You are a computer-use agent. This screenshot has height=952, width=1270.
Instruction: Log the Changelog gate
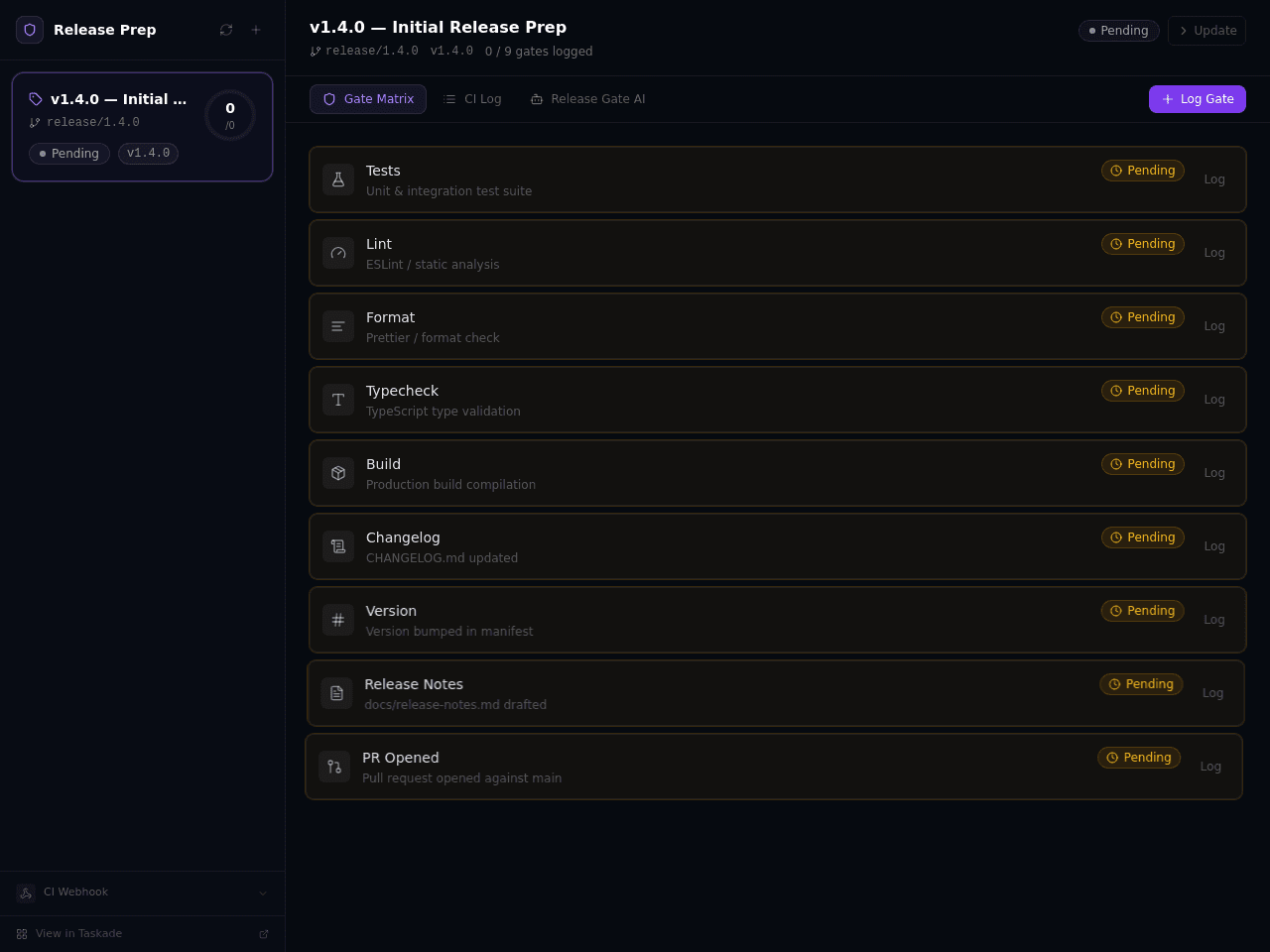tap(1214, 546)
